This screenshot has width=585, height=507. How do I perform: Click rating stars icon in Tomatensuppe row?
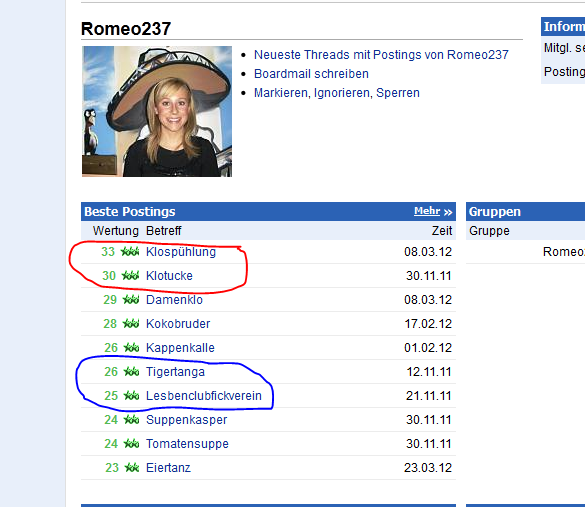(131, 444)
